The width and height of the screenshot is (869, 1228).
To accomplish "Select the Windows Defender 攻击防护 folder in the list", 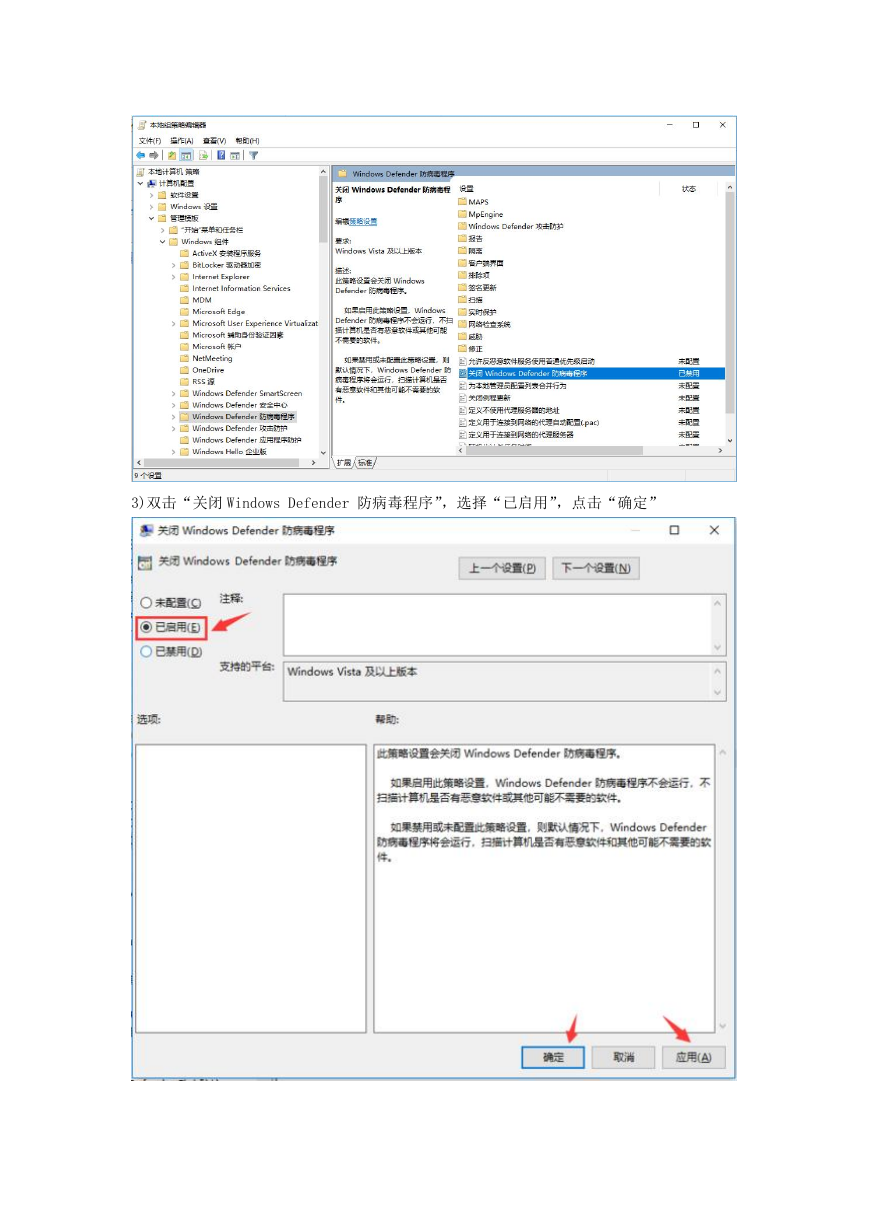I will [x=510, y=226].
